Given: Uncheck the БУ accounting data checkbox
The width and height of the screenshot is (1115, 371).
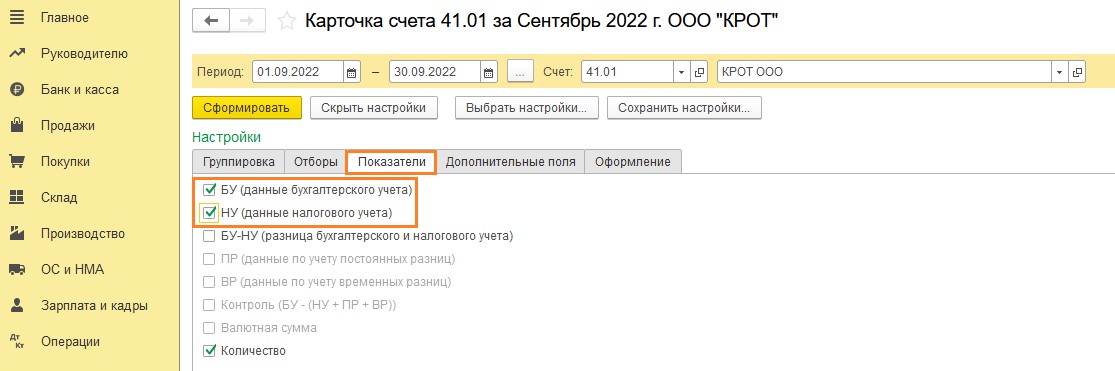Looking at the screenshot, I should click(209, 190).
